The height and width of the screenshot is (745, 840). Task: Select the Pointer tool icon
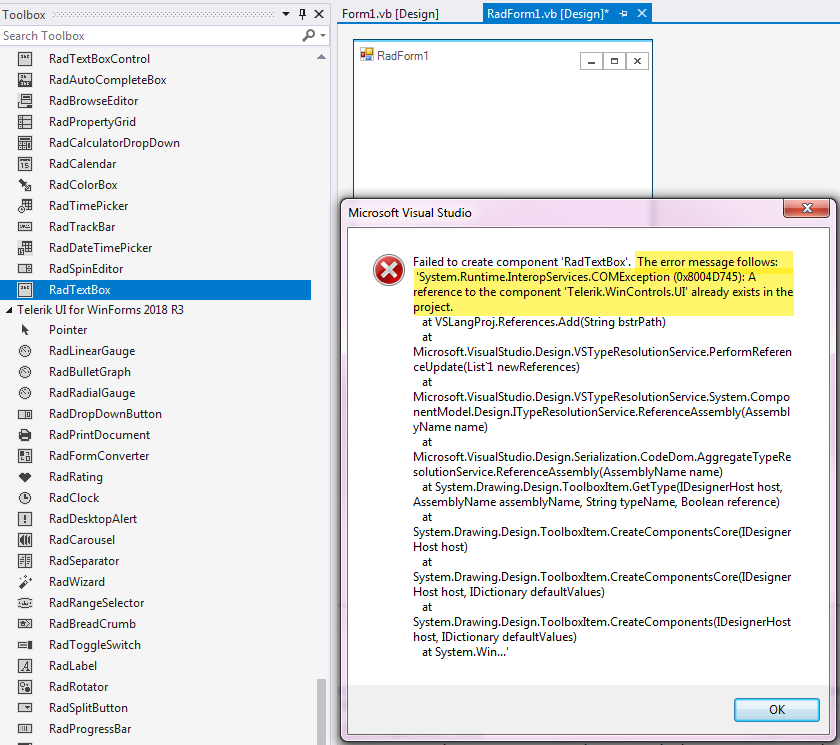25,330
